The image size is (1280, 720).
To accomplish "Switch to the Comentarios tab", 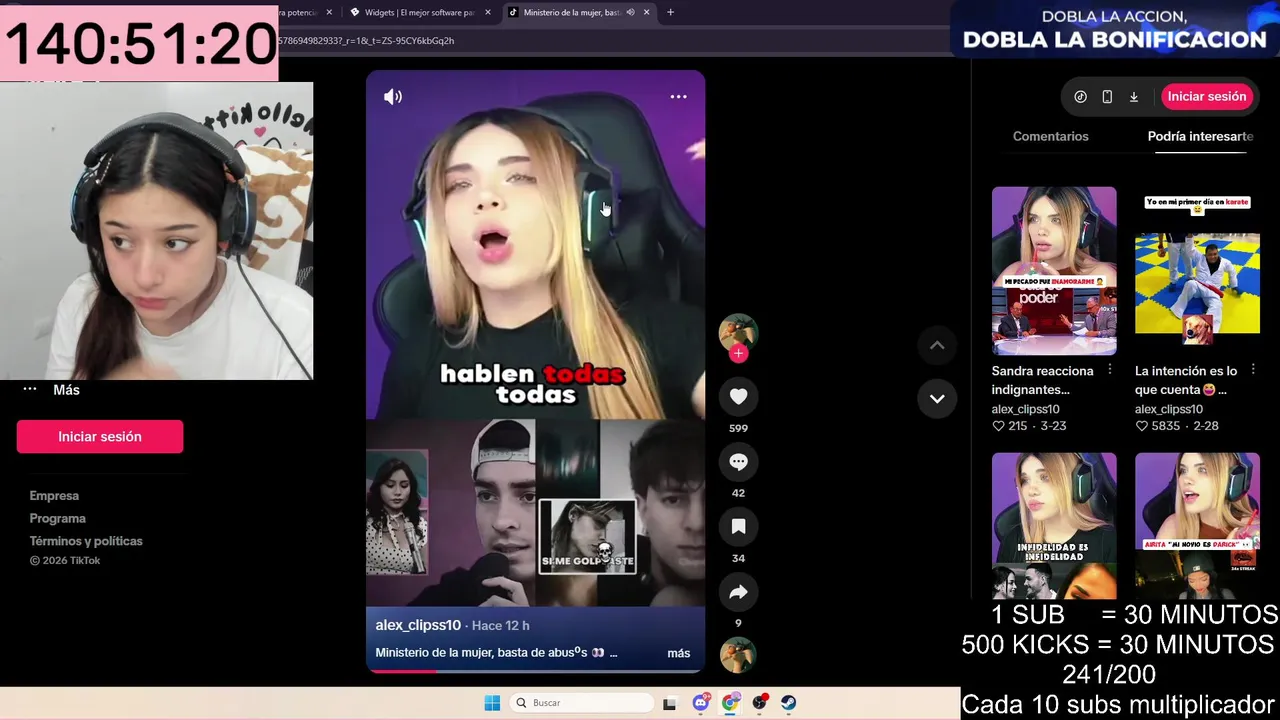I will tap(1050, 136).
